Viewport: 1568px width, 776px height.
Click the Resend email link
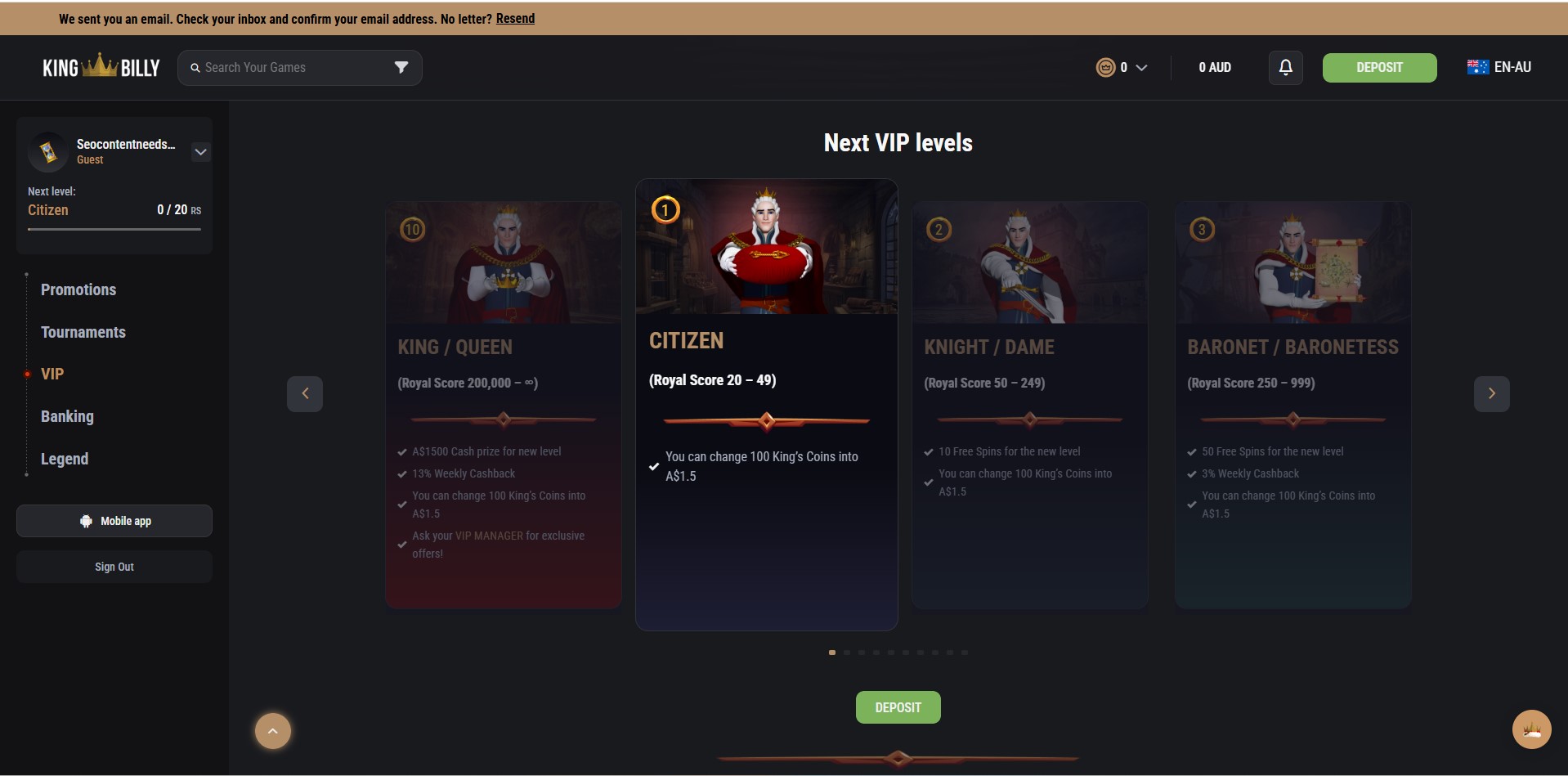[x=515, y=19]
